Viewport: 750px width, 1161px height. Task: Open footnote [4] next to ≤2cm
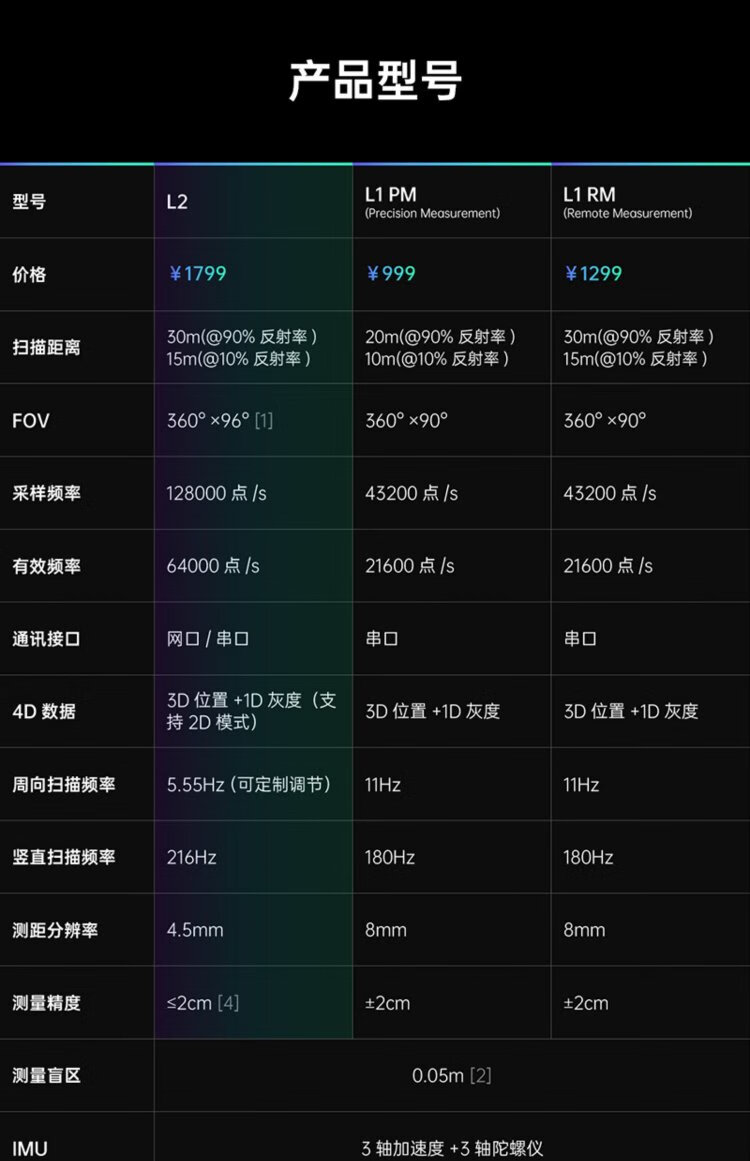coord(228,1003)
